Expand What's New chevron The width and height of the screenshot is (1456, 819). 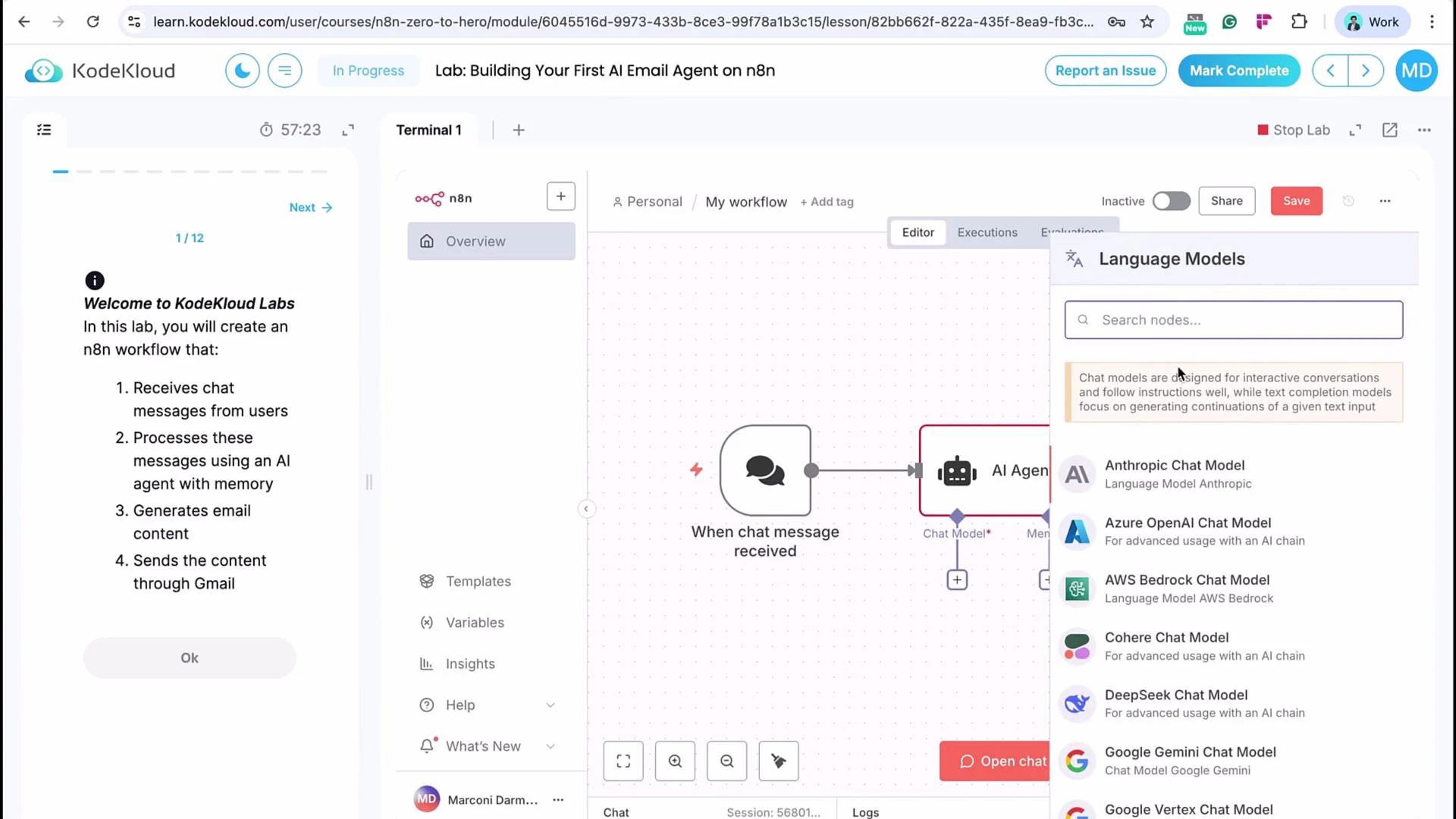point(551,746)
